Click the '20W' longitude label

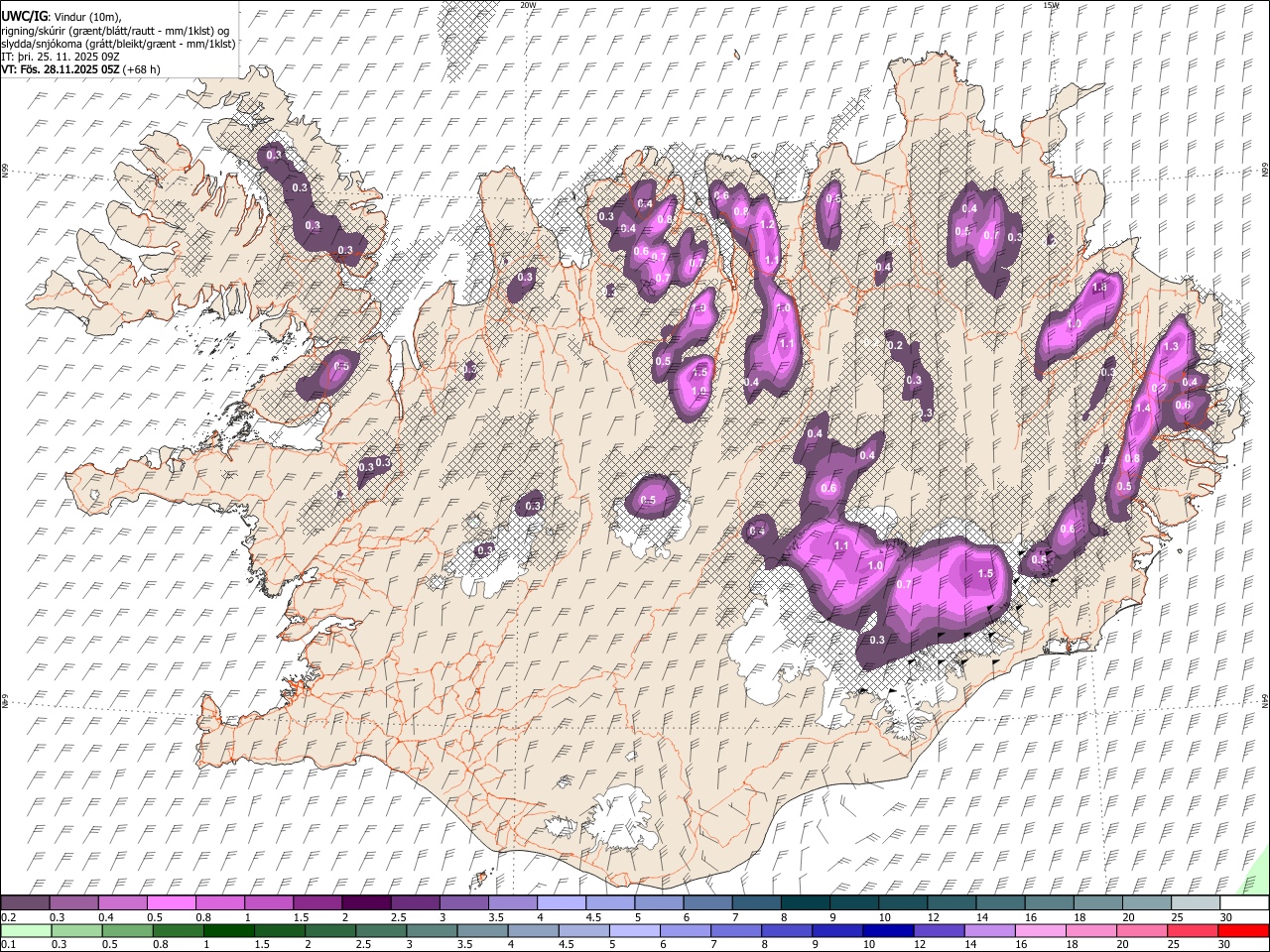coord(528,5)
